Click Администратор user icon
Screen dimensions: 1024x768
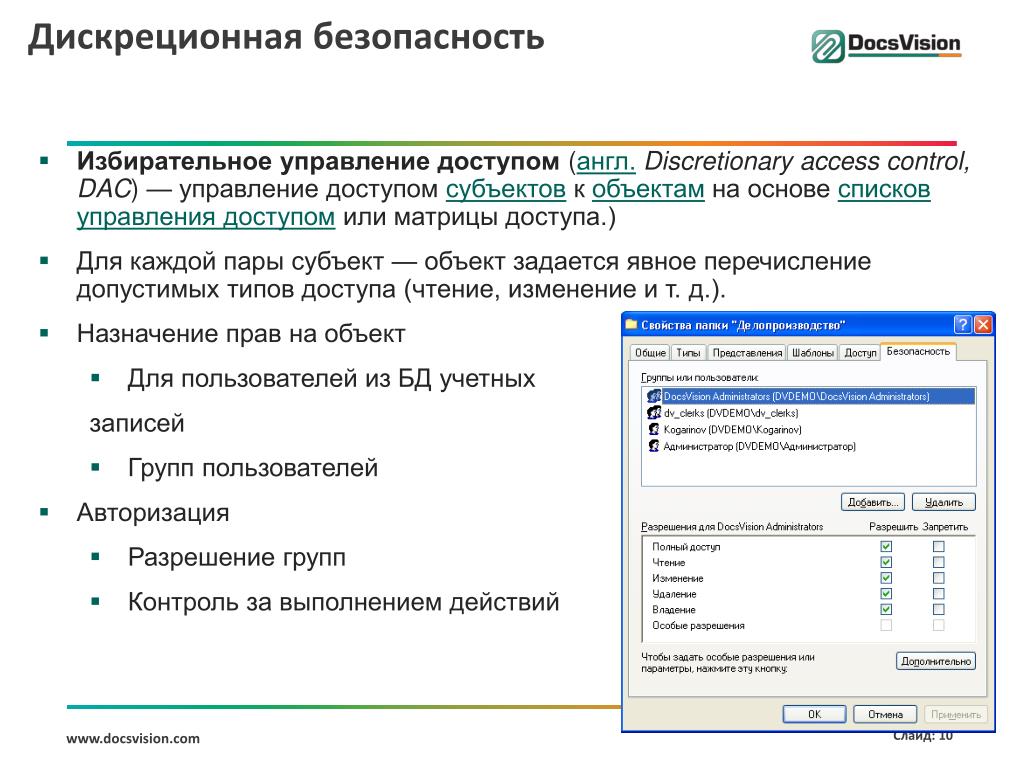click(654, 446)
